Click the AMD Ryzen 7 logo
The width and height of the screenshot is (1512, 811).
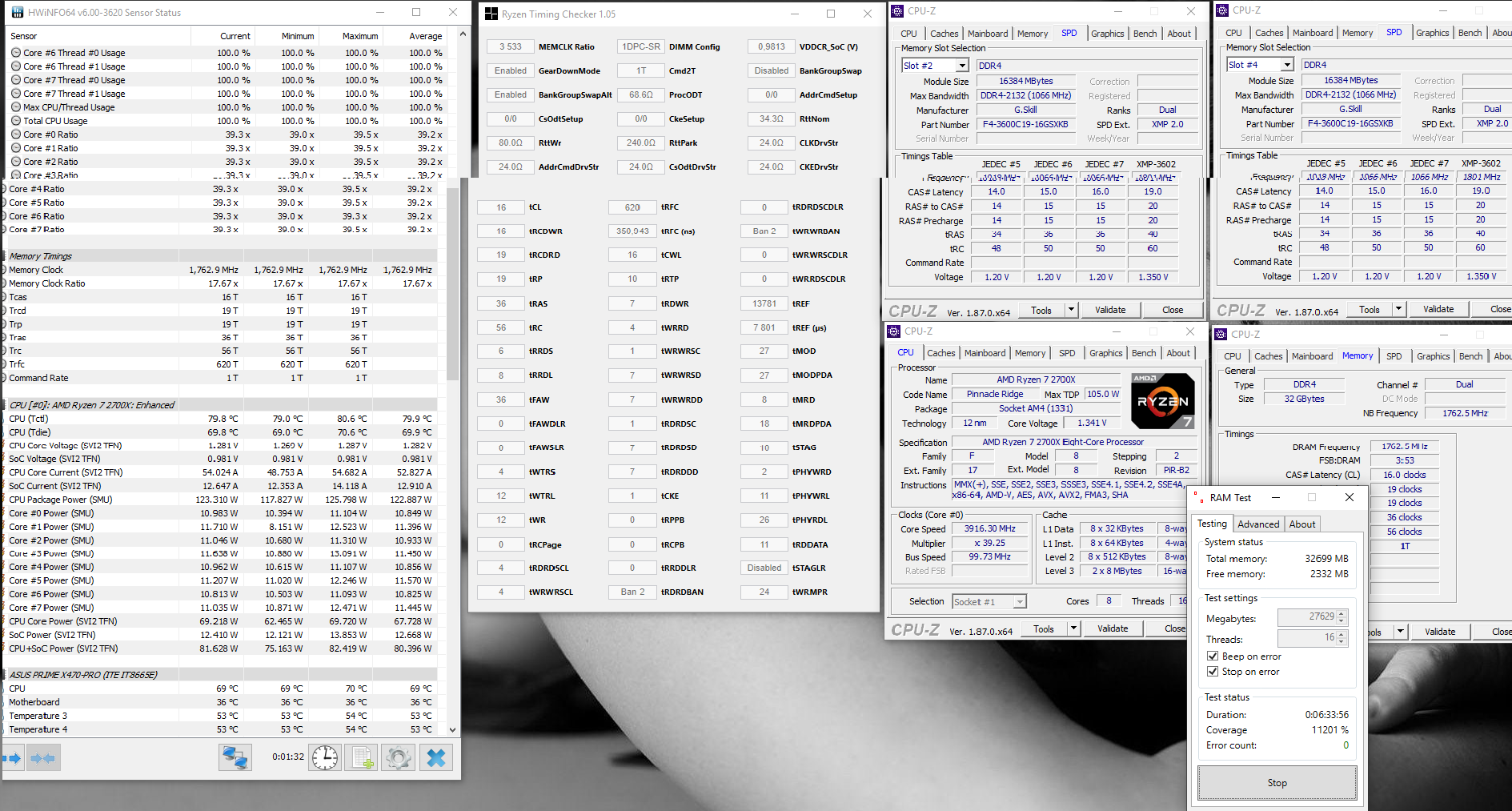tap(1163, 400)
